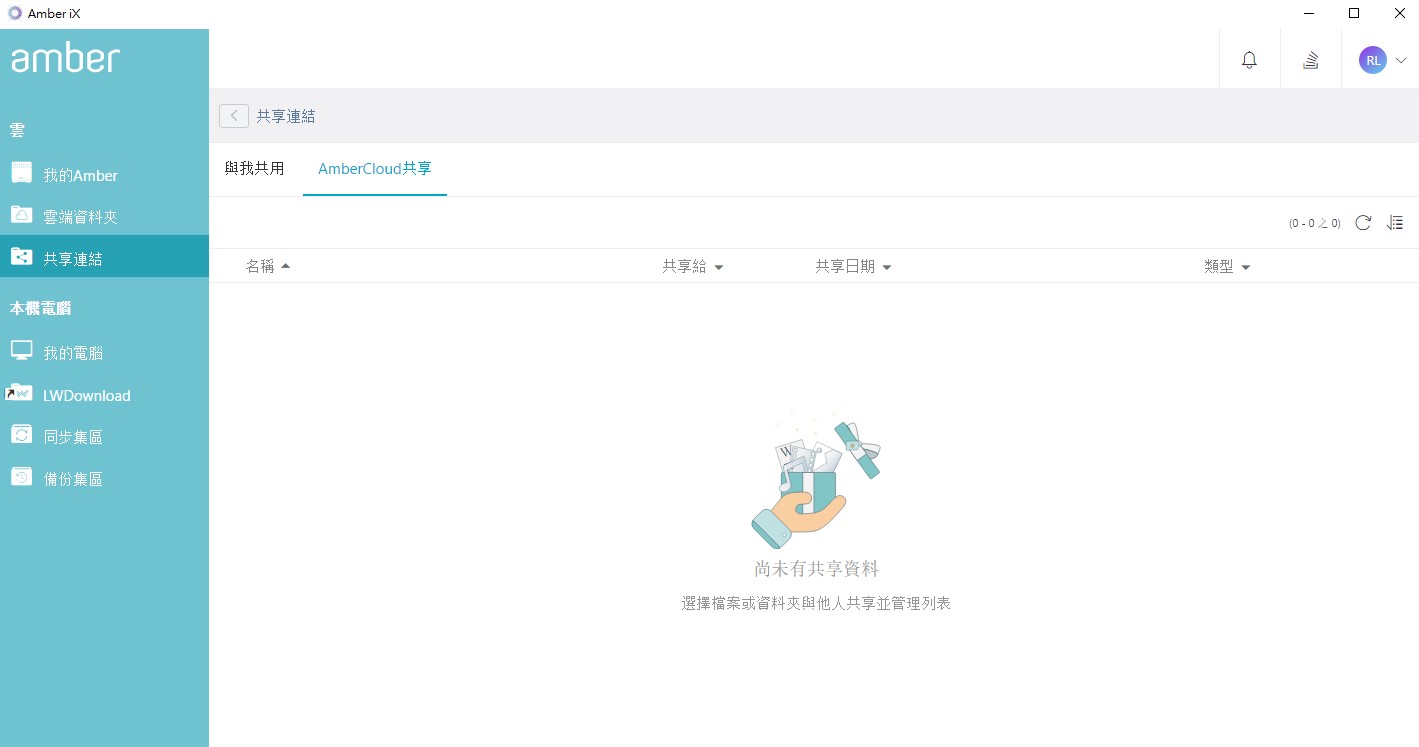Switch to the 與我共用 tab
Screen dimensions: 1419x747
pos(254,168)
